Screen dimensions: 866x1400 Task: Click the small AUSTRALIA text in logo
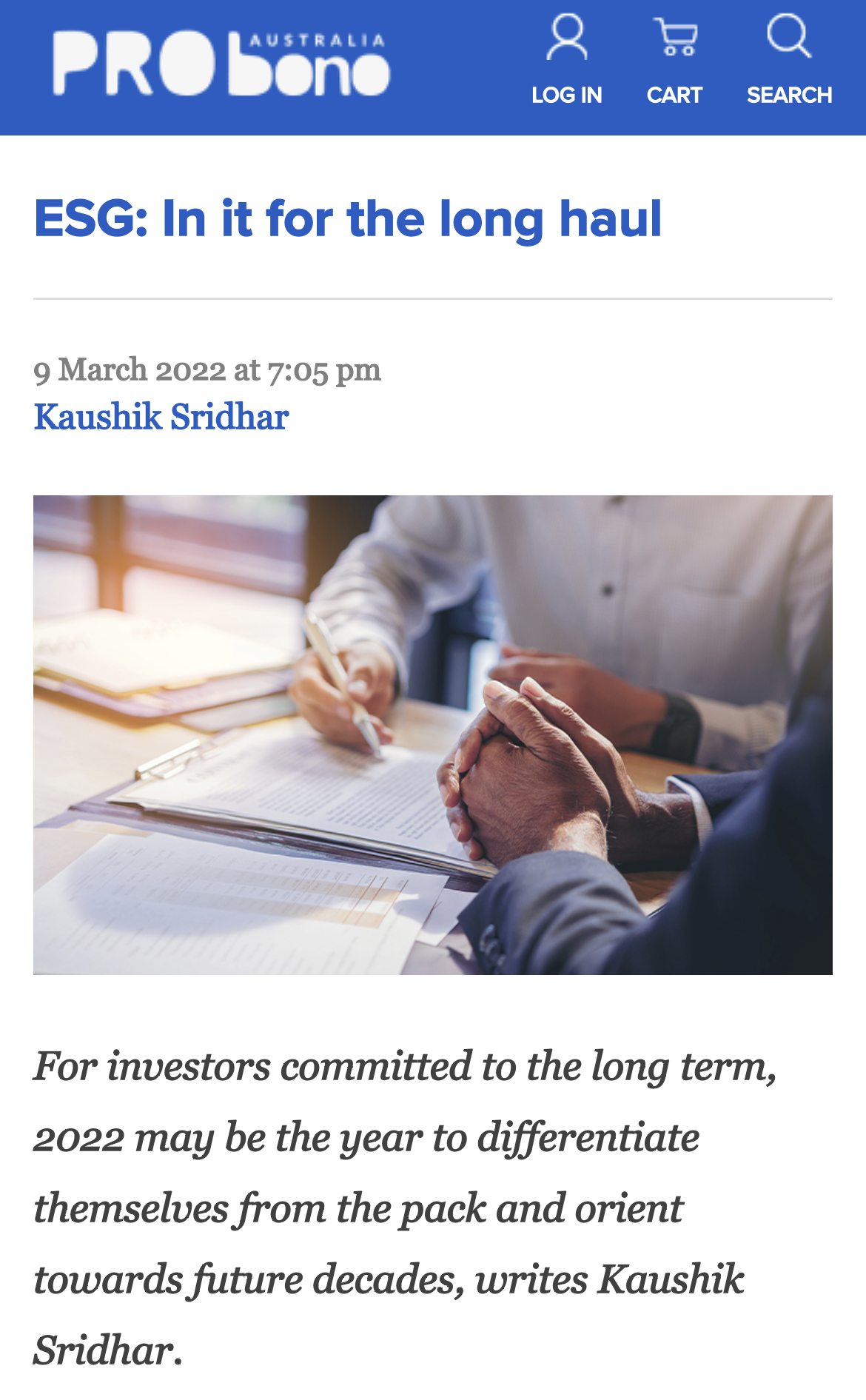317,41
